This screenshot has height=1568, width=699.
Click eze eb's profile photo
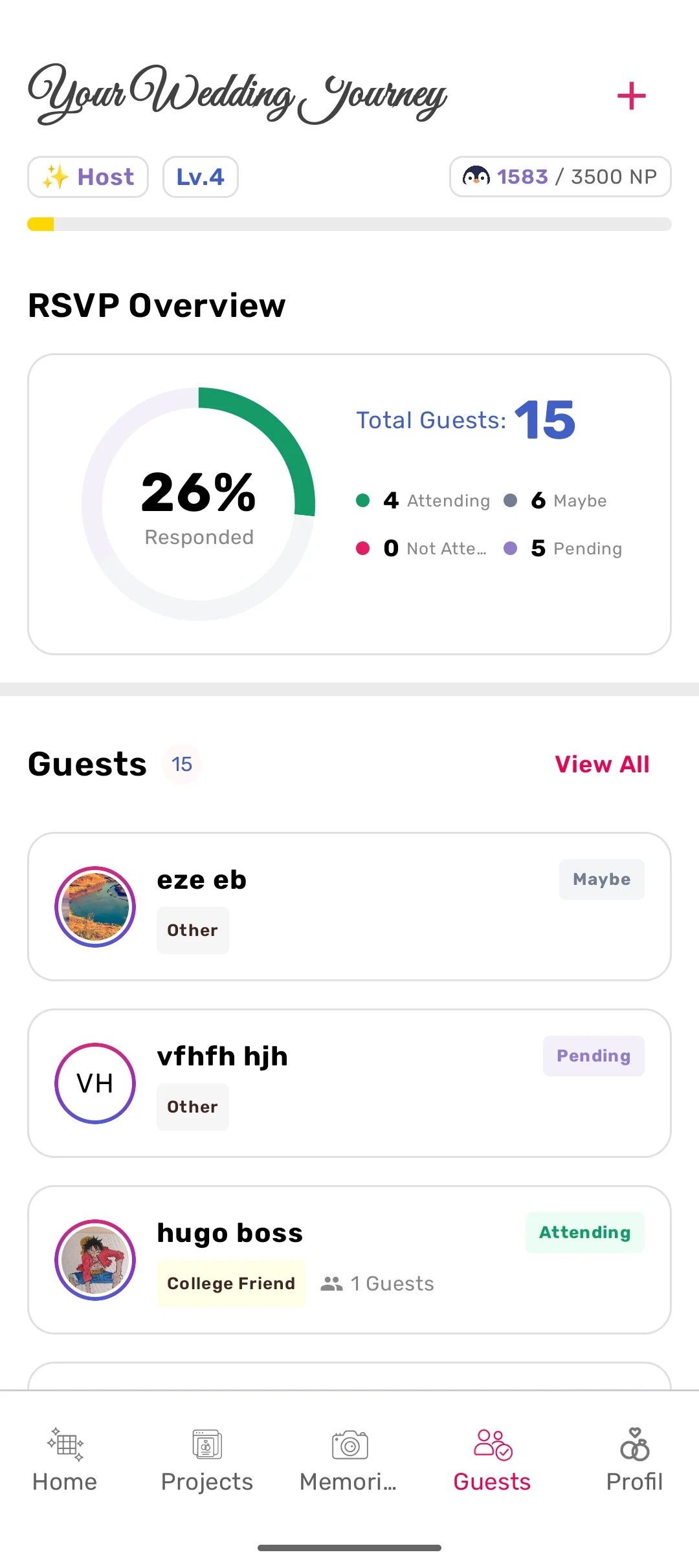[95, 907]
